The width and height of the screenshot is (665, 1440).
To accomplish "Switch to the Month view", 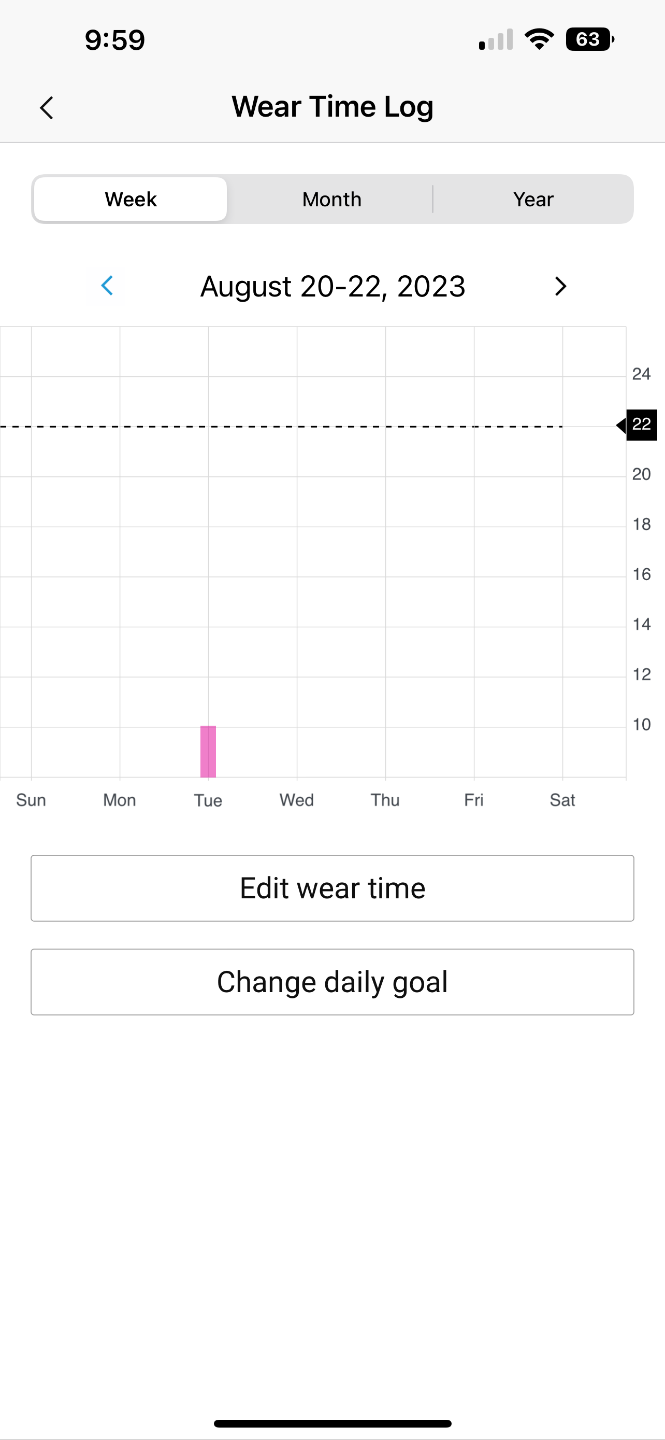I will pos(332,199).
